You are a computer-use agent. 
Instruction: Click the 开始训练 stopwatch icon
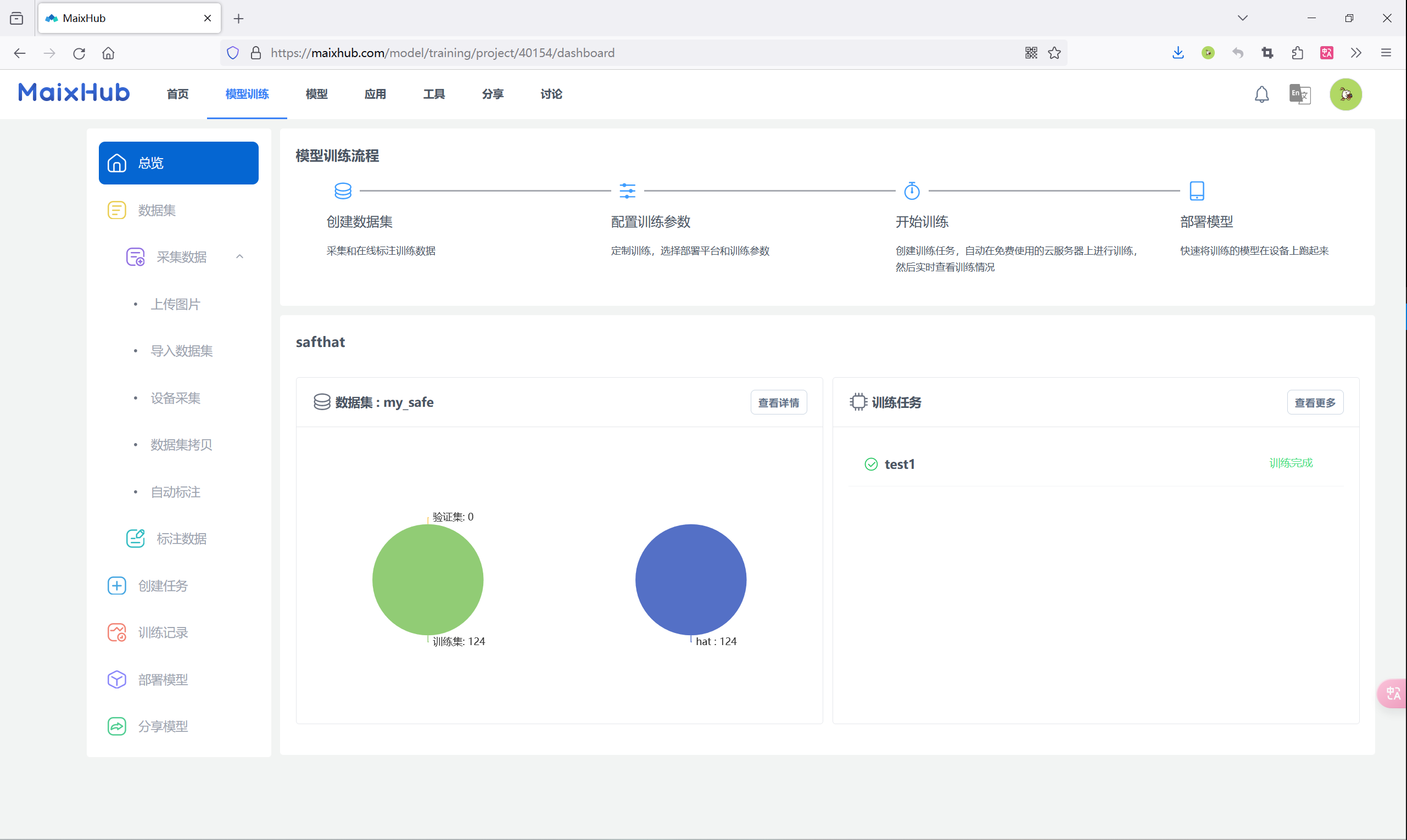tap(912, 191)
